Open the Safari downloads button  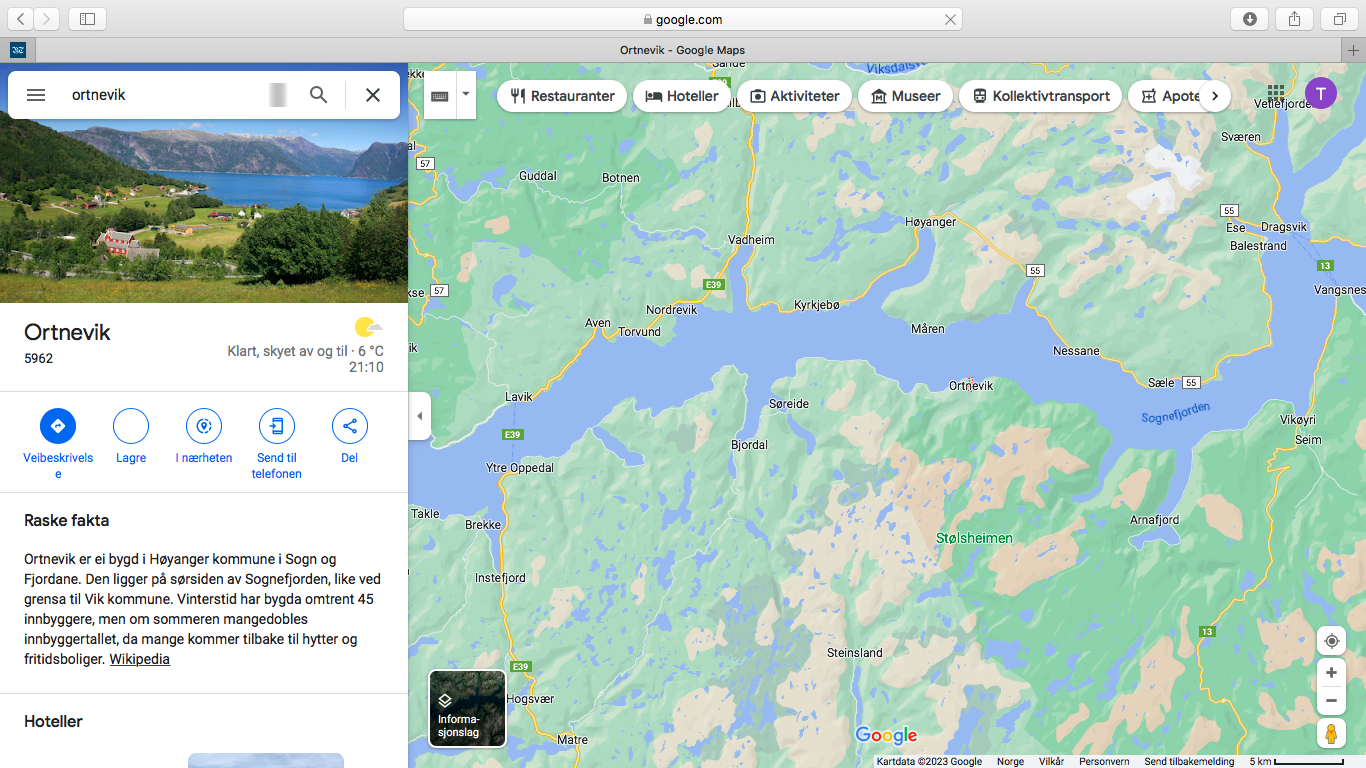point(1249,19)
